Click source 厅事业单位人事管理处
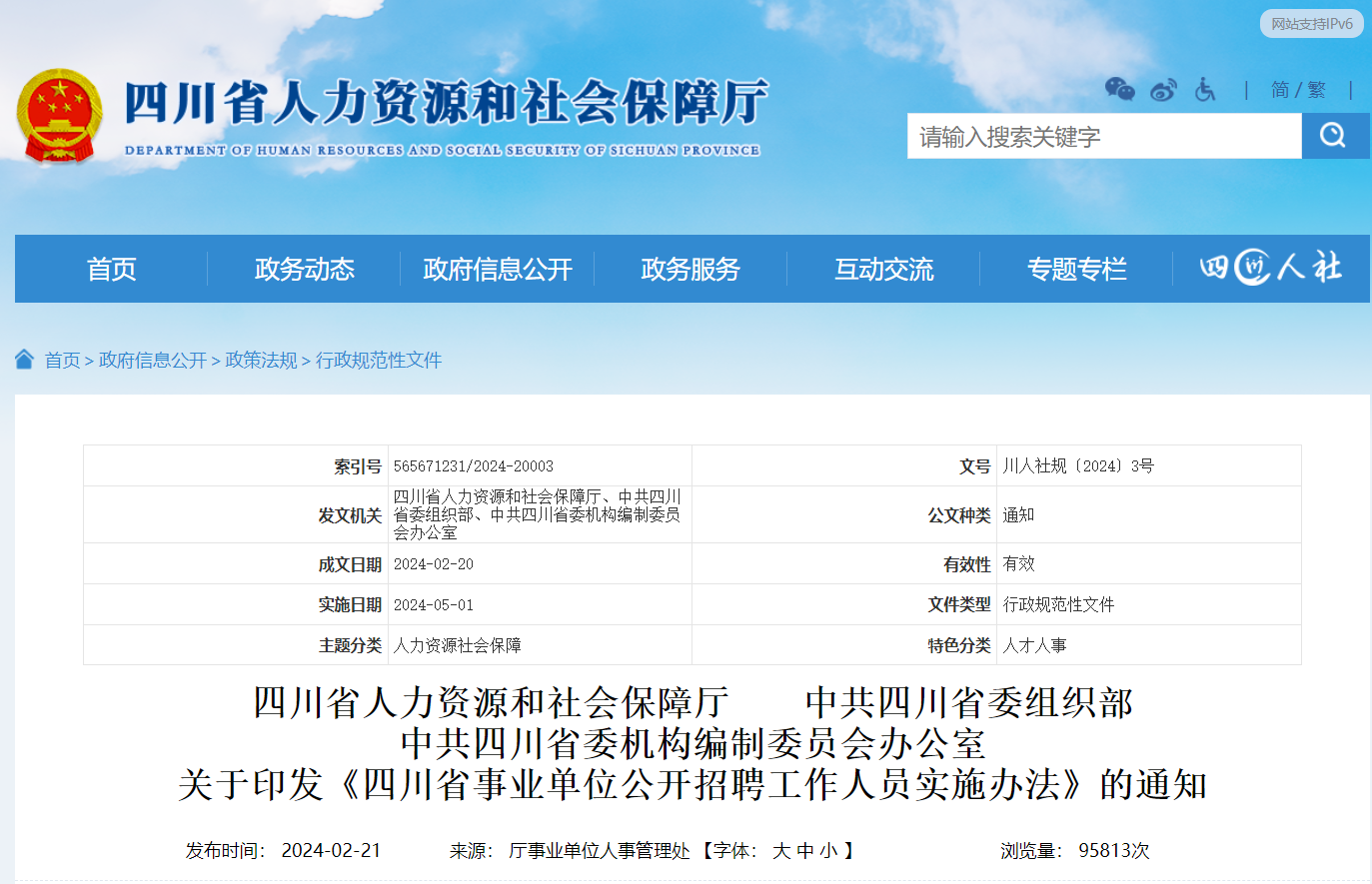 coord(600,851)
